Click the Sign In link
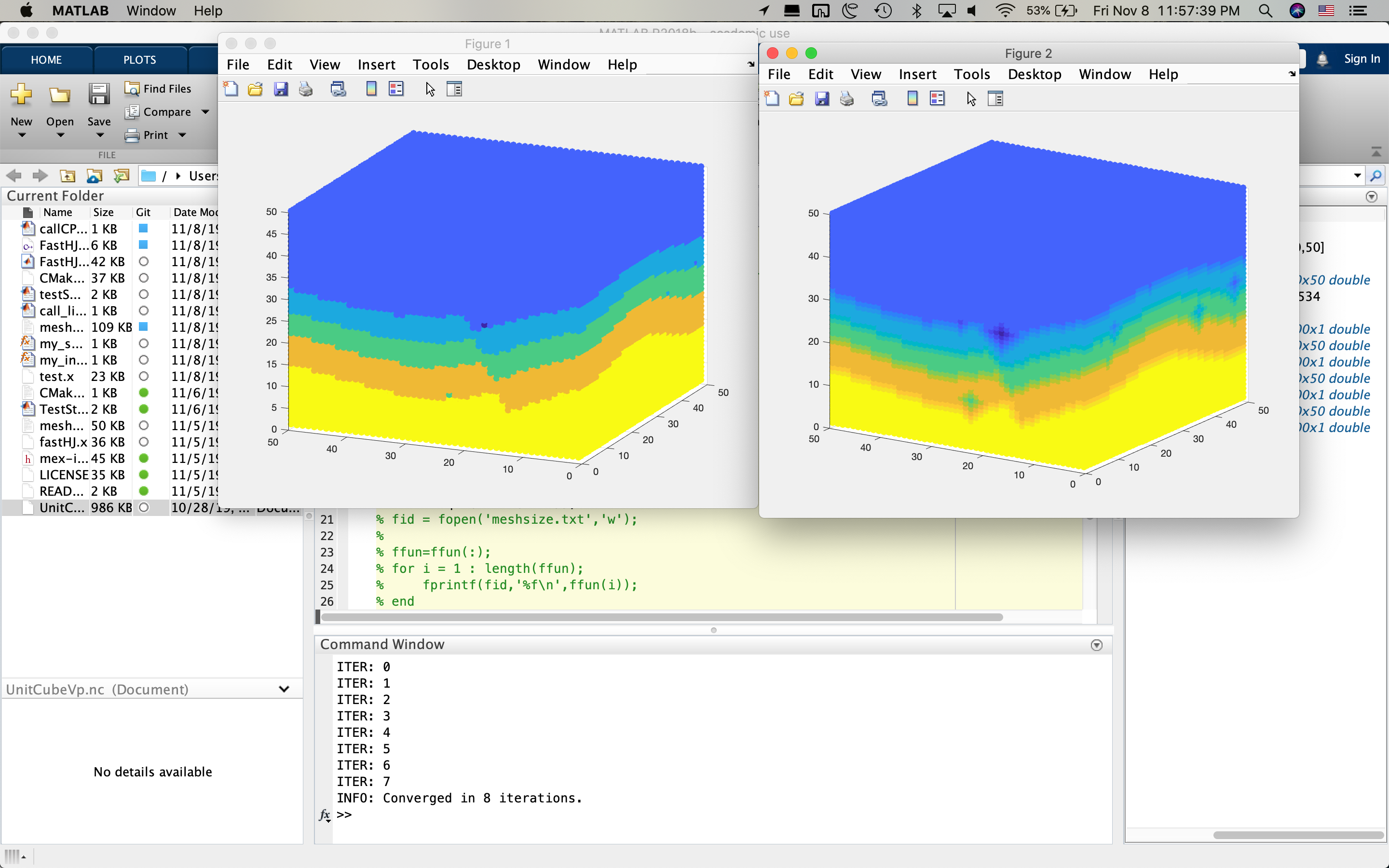The image size is (1389, 868). [1362, 58]
